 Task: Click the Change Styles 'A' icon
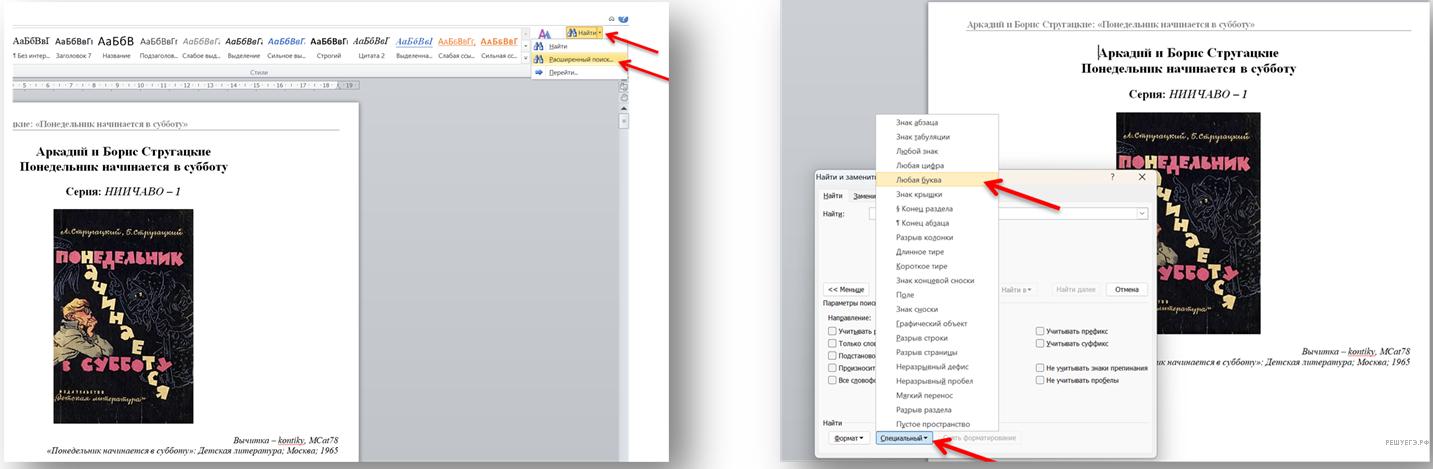pos(543,34)
